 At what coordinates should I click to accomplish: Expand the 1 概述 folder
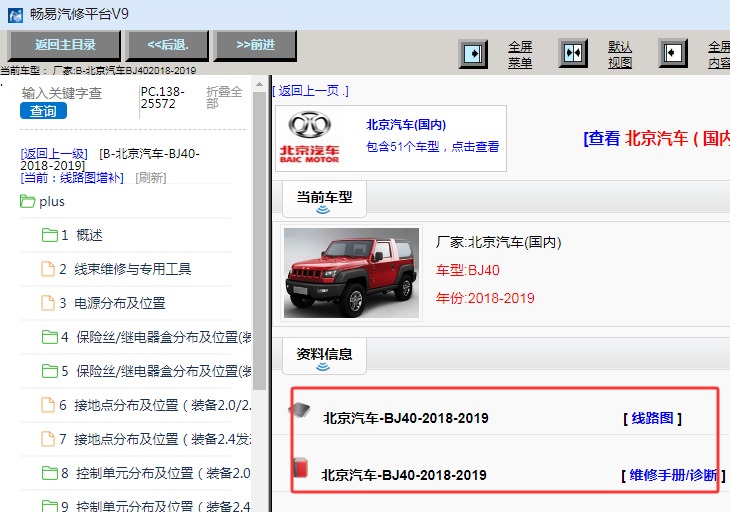click(x=72, y=235)
